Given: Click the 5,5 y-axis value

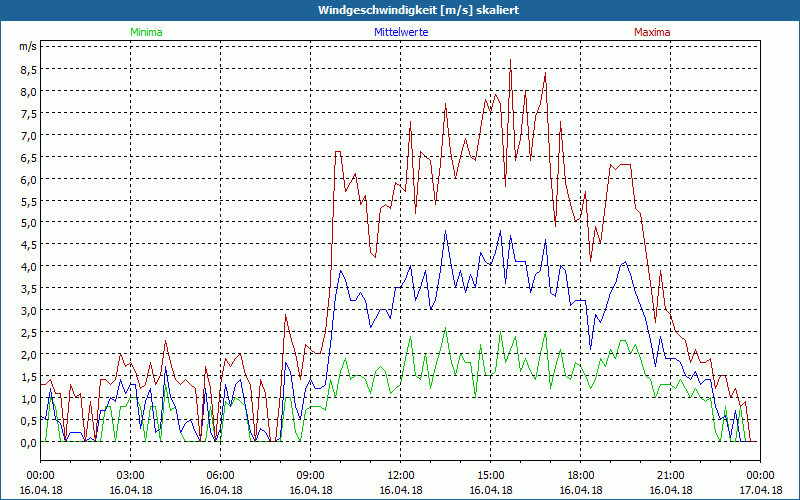Looking at the screenshot, I should coord(28,202).
